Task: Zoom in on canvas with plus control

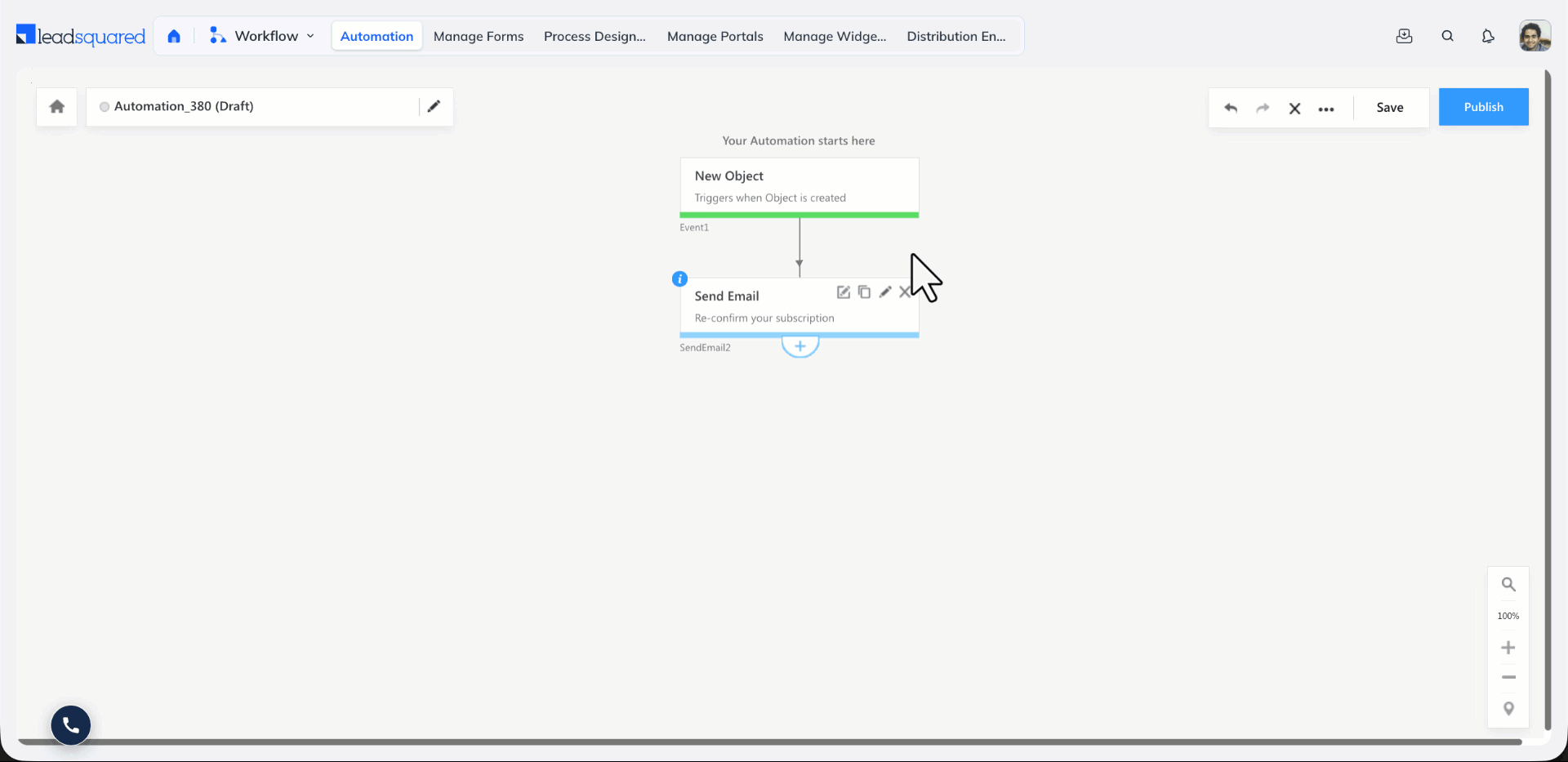Action: [1508, 648]
